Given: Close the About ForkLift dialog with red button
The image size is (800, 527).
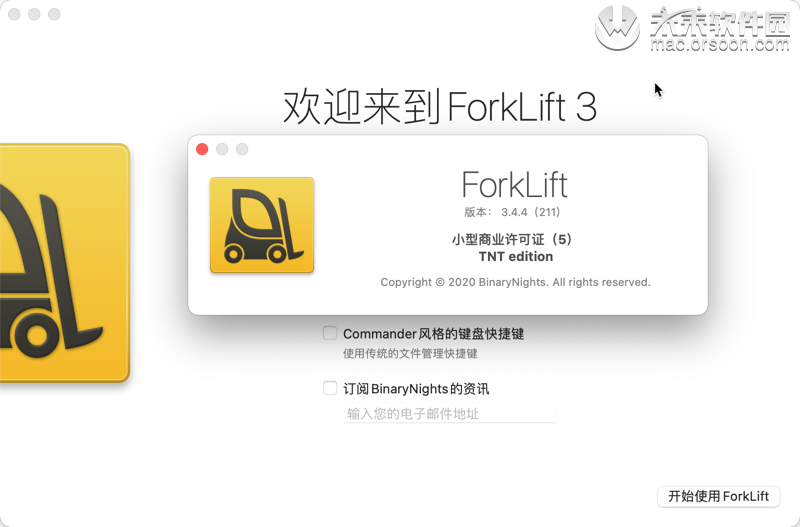Looking at the screenshot, I should (x=202, y=149).
